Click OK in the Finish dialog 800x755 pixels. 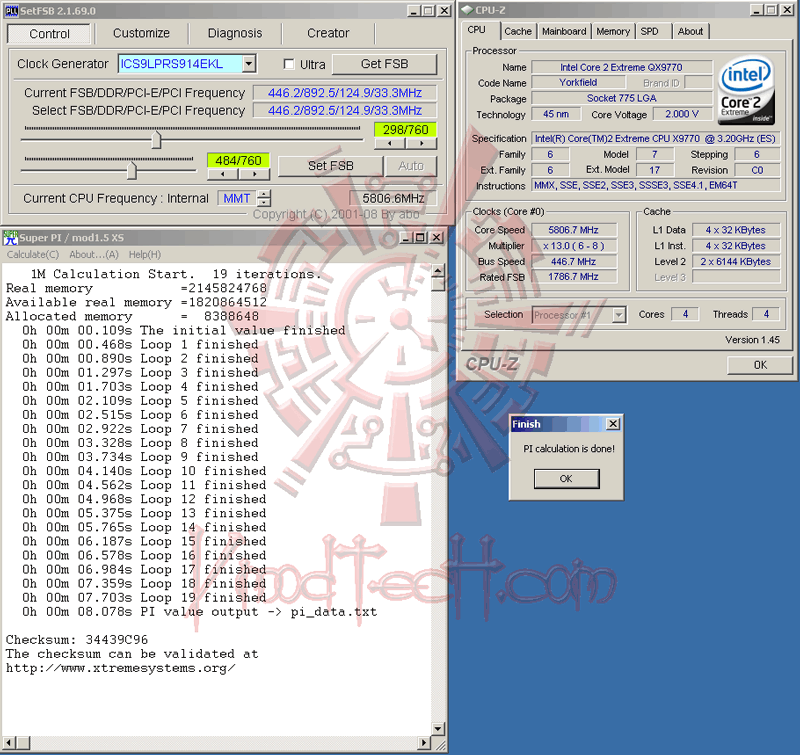[566, 479]
